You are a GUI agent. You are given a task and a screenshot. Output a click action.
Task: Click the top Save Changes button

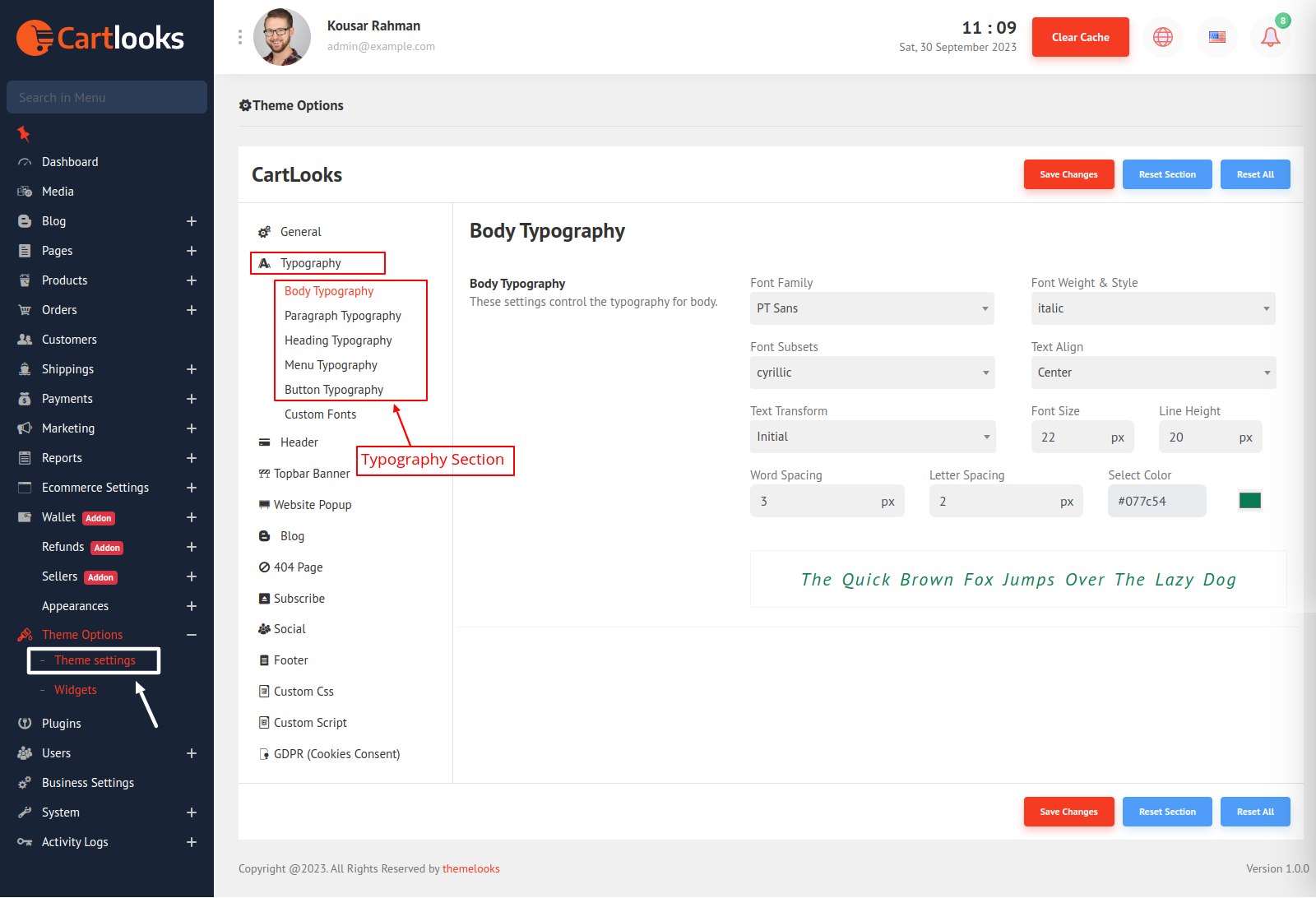point(1068,174)
